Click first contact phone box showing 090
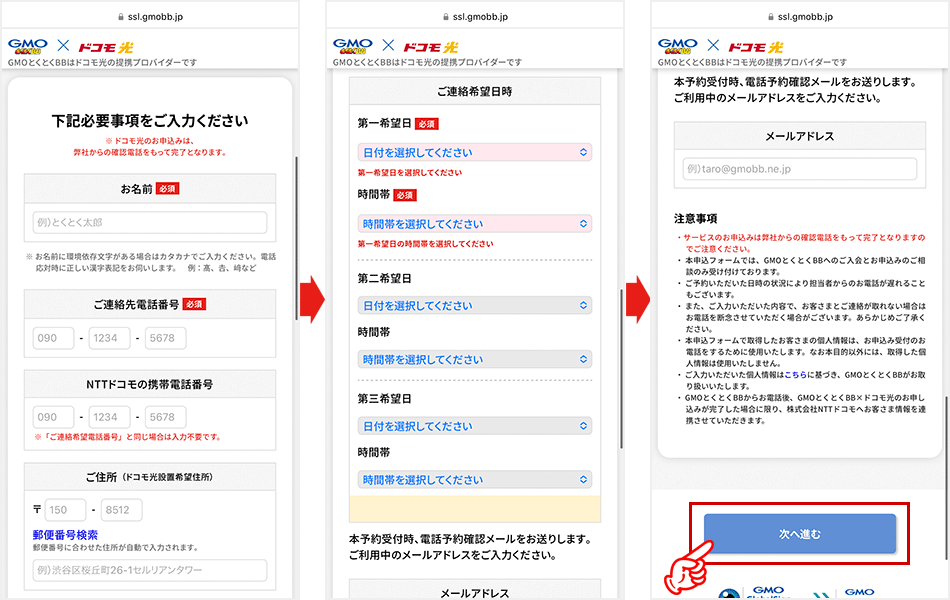 53,338
